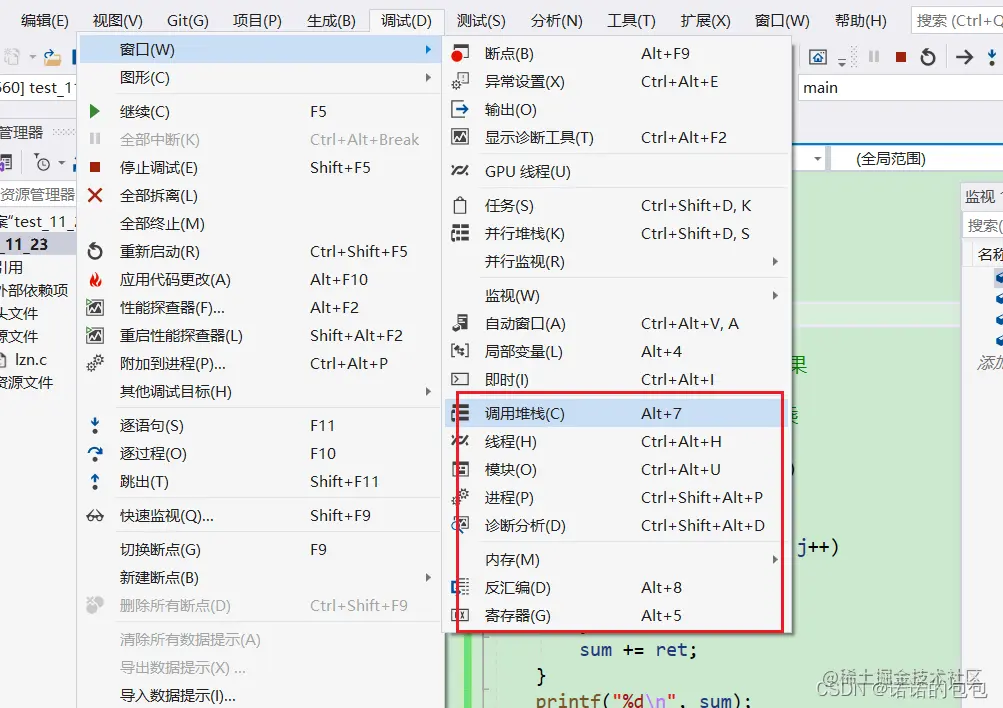The width and height of the screenshot is (1003, 708).
Task: Select the Step Into (逐语句) icon
Action: (x=95, y=424)
